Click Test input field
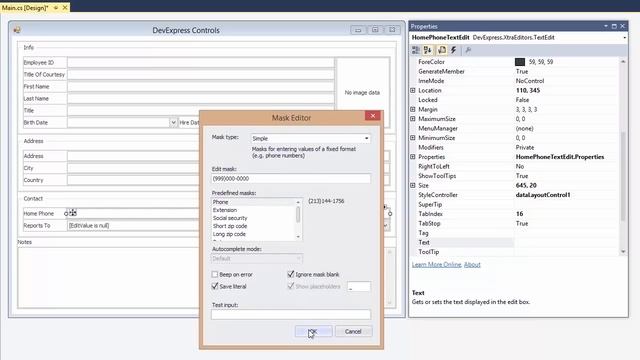This screenshot has width=640, height=360. [291, 314]
